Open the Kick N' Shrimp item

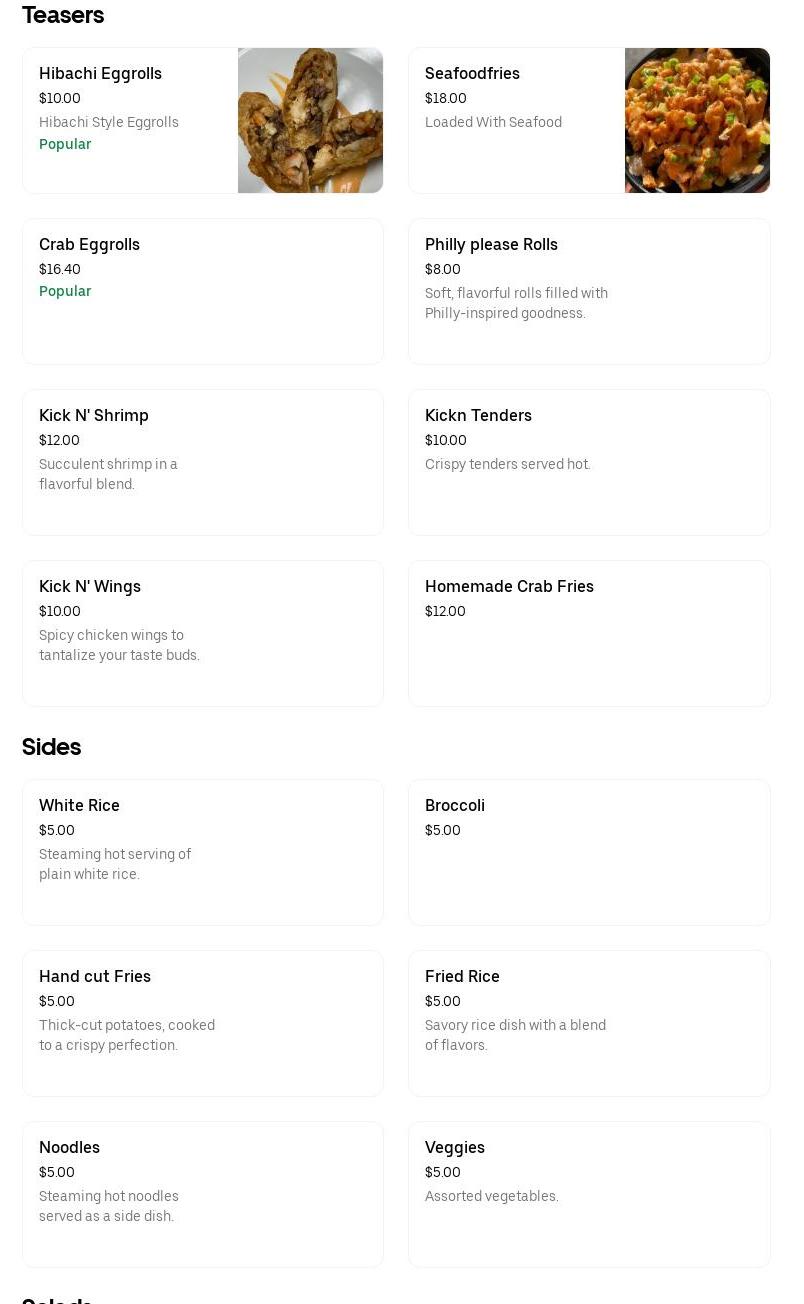[x=203, y=462]
